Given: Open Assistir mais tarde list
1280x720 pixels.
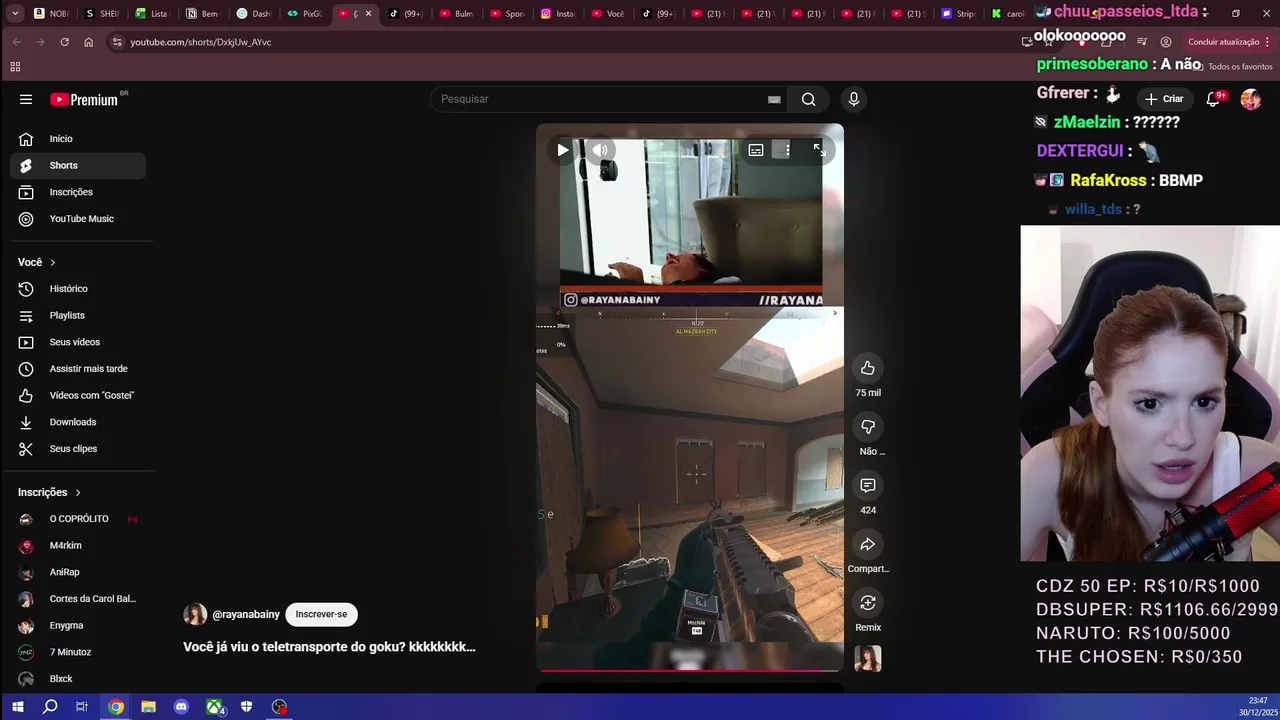Looking at the screenshot, I should point(78,369).
